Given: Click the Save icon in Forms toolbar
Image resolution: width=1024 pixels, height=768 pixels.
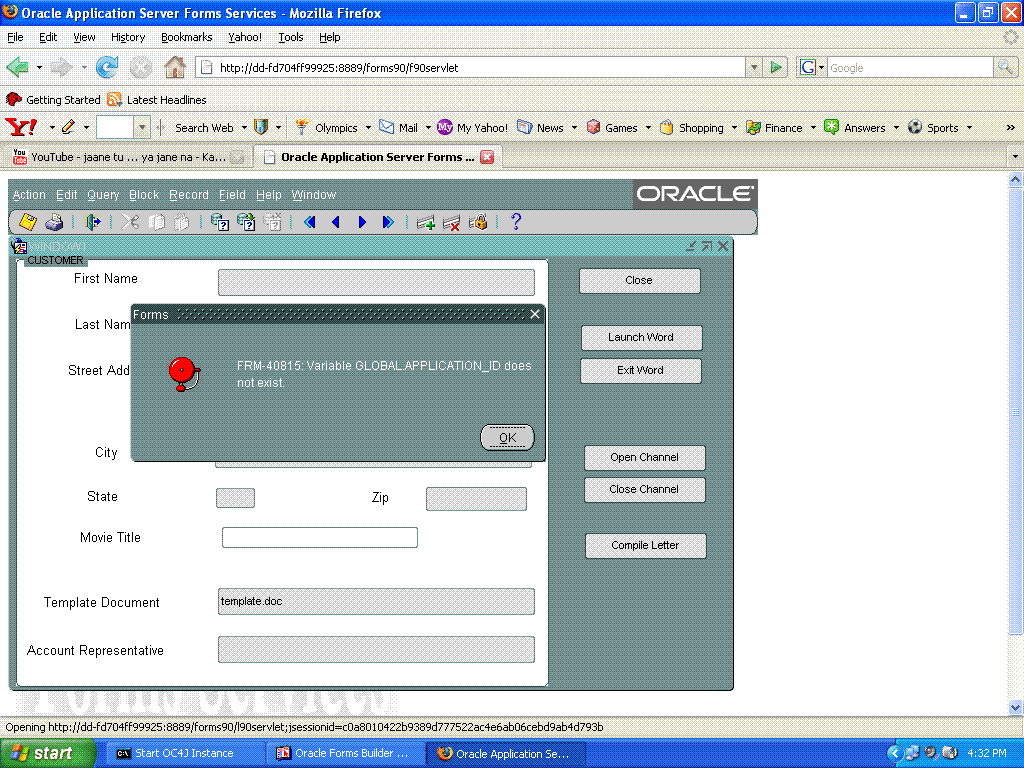Looking at the screenshot, I should (x=28, y=222).
